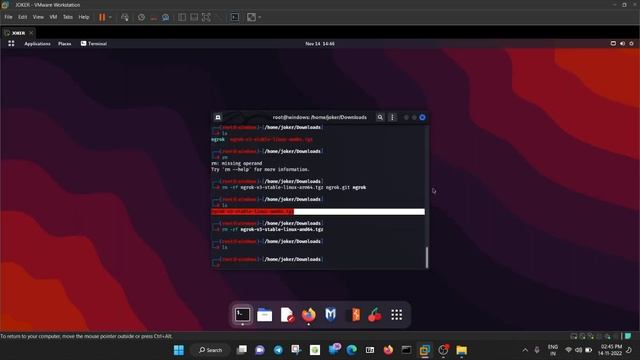The image size is (640, 360).
Task: Show or hide the VMware library sidebar
Action: pyautogui.click(x=182, y=17)
